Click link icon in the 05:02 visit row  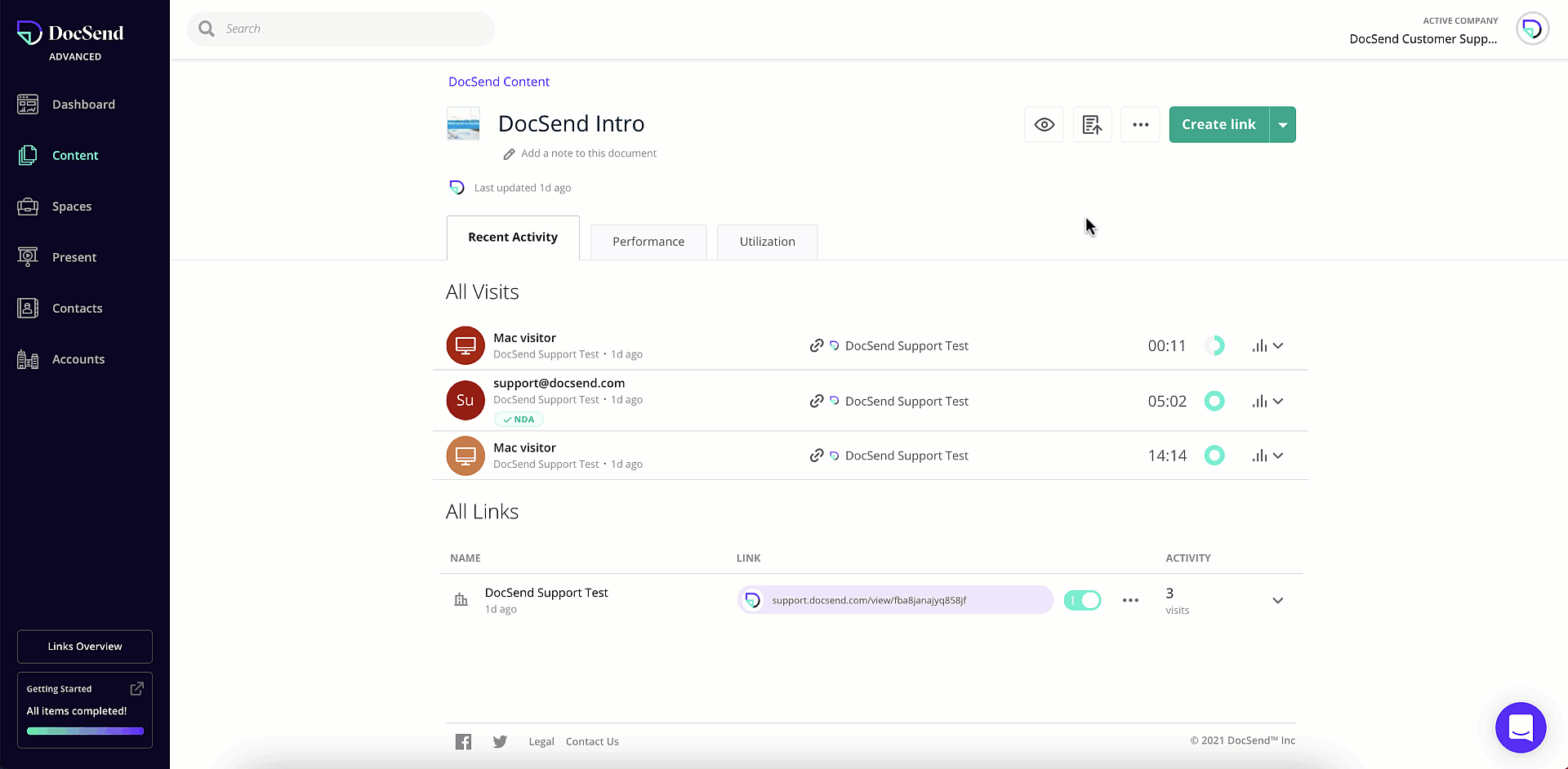click(x=816, y=401)
